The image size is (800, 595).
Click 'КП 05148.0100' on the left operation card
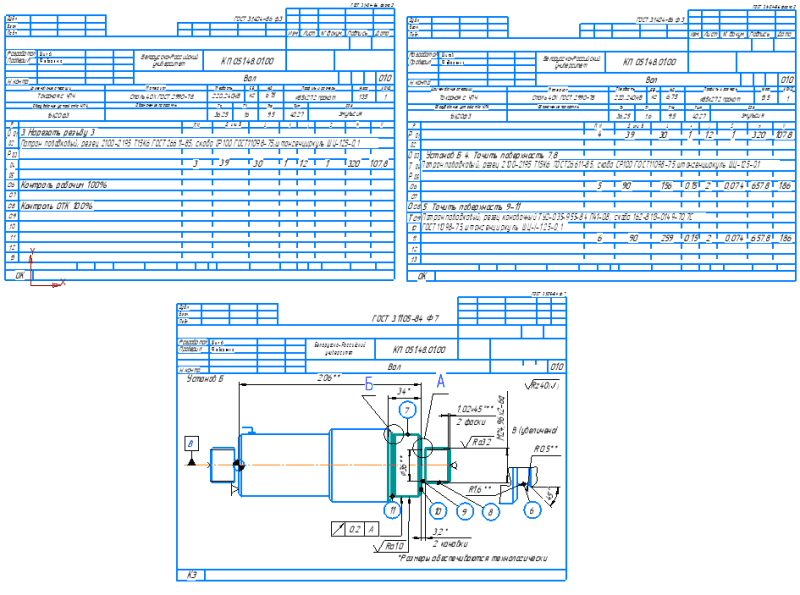click(247, 61)
